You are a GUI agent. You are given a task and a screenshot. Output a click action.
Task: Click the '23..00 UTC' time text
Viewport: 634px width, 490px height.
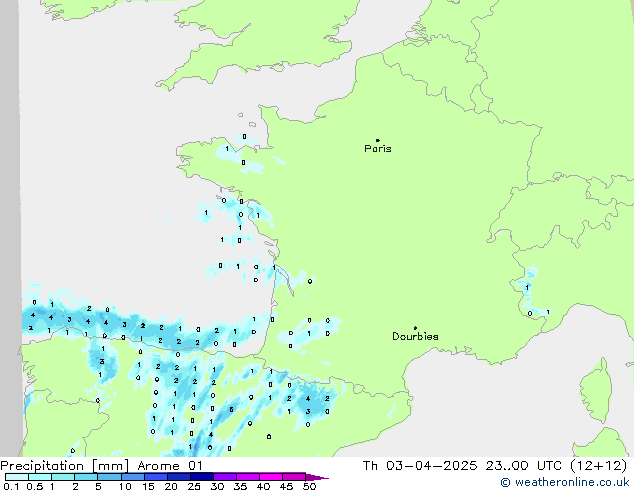[524, 466]
